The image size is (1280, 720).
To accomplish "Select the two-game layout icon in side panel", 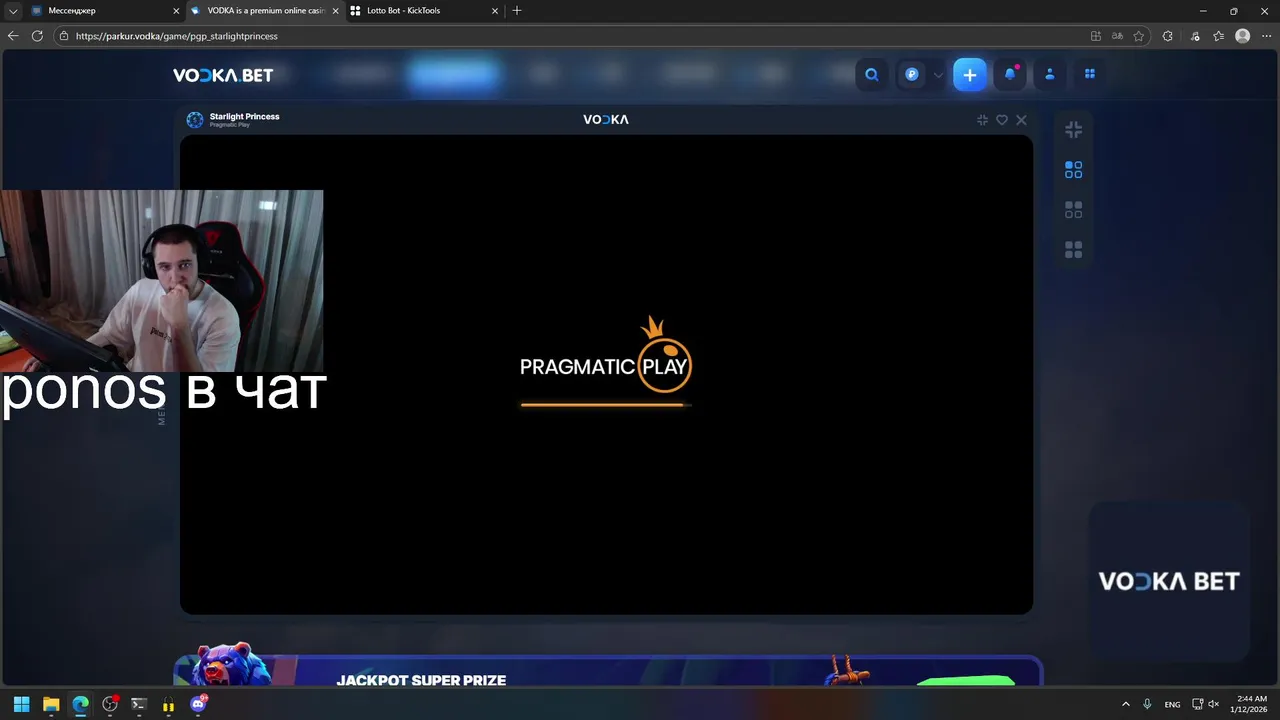I will 1073,210.
